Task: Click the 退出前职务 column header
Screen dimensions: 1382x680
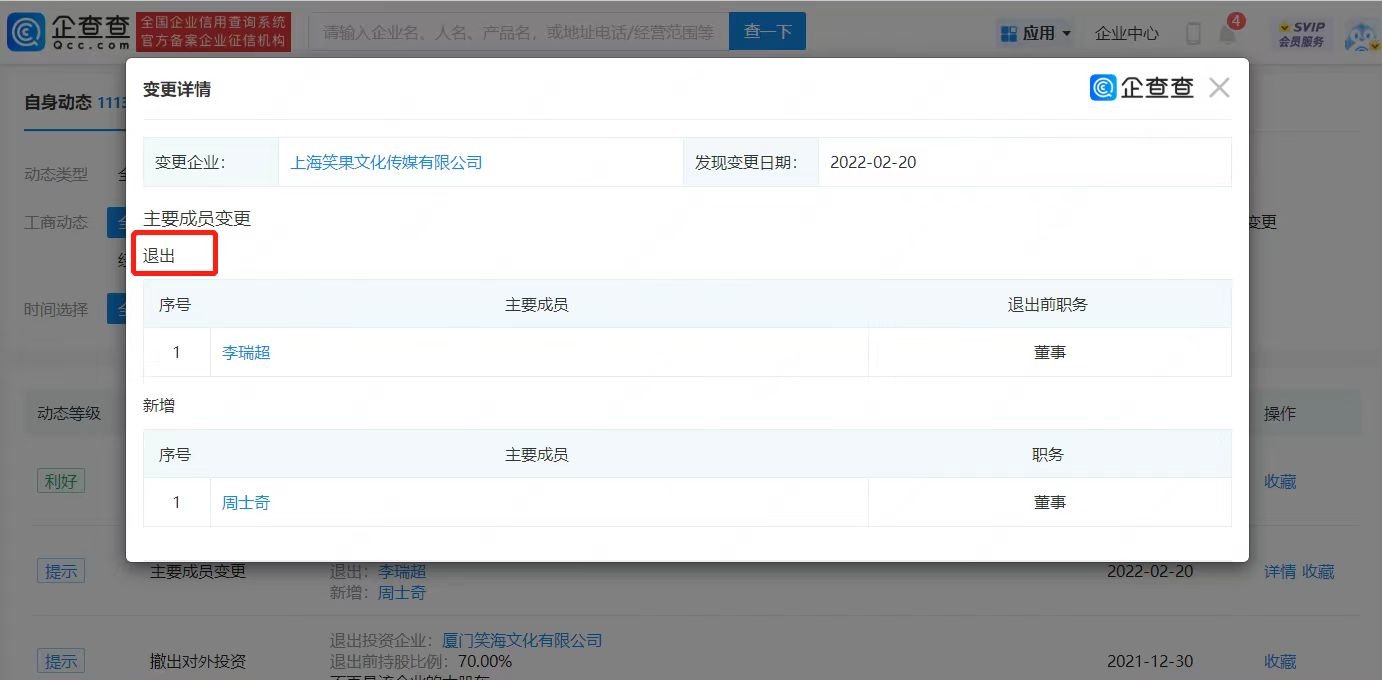Action: (x=1048, y=304)
